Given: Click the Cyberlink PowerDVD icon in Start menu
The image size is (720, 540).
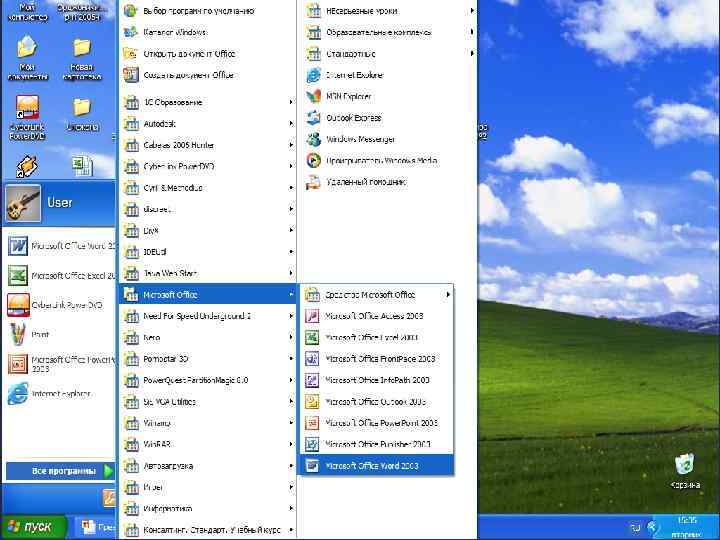Looking at the screenshot, I should tap(18, 305).
